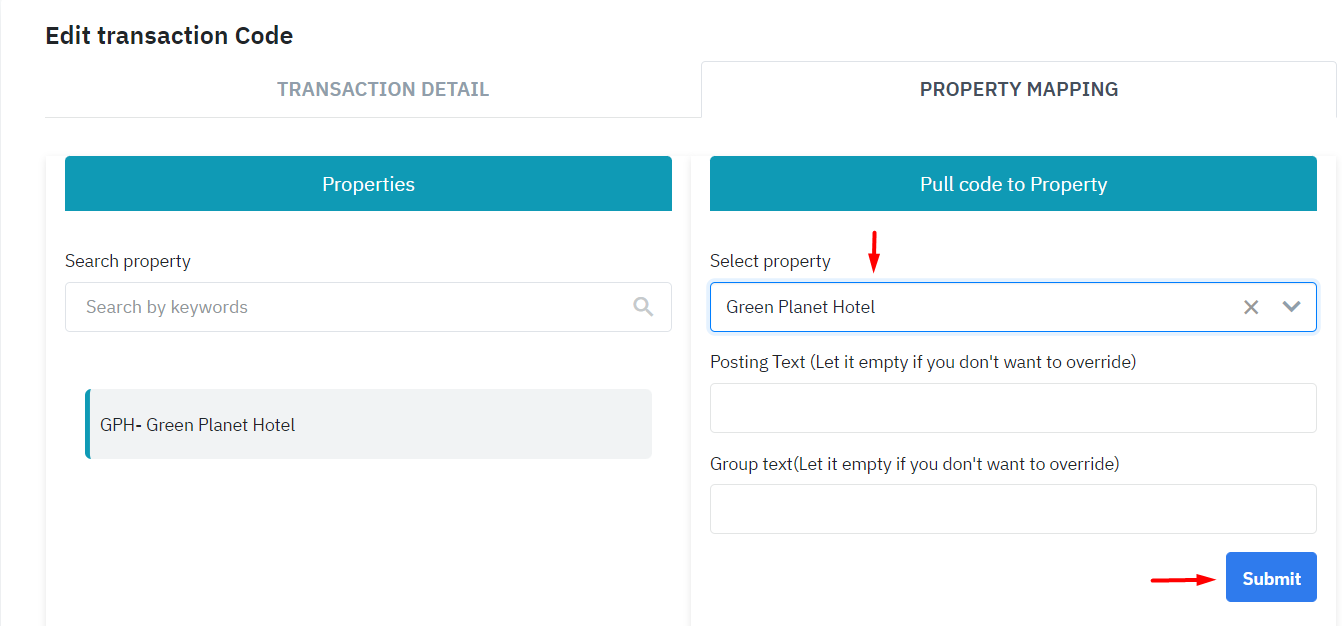Image resolution: width=1342 pixels, height=626 pixels.
Task: Clear the selected Green Planet Hotel property
Action: click(1251, 307)
